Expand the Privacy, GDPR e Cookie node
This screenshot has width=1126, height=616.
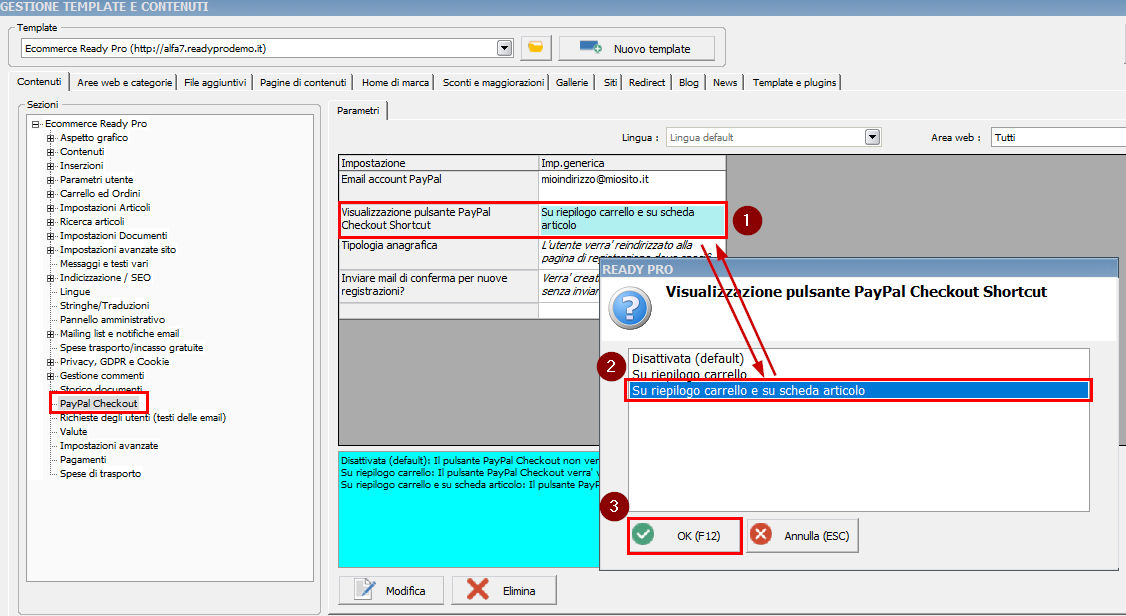(x=50, y=362)
